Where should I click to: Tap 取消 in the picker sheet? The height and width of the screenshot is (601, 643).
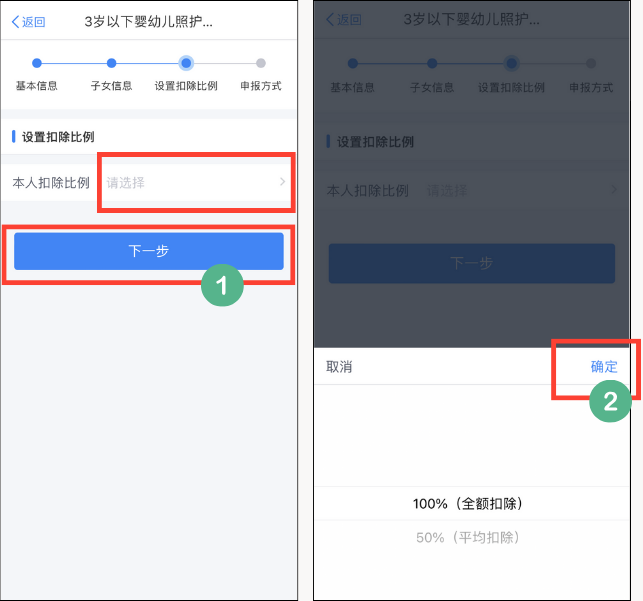[x=339, y=367]
